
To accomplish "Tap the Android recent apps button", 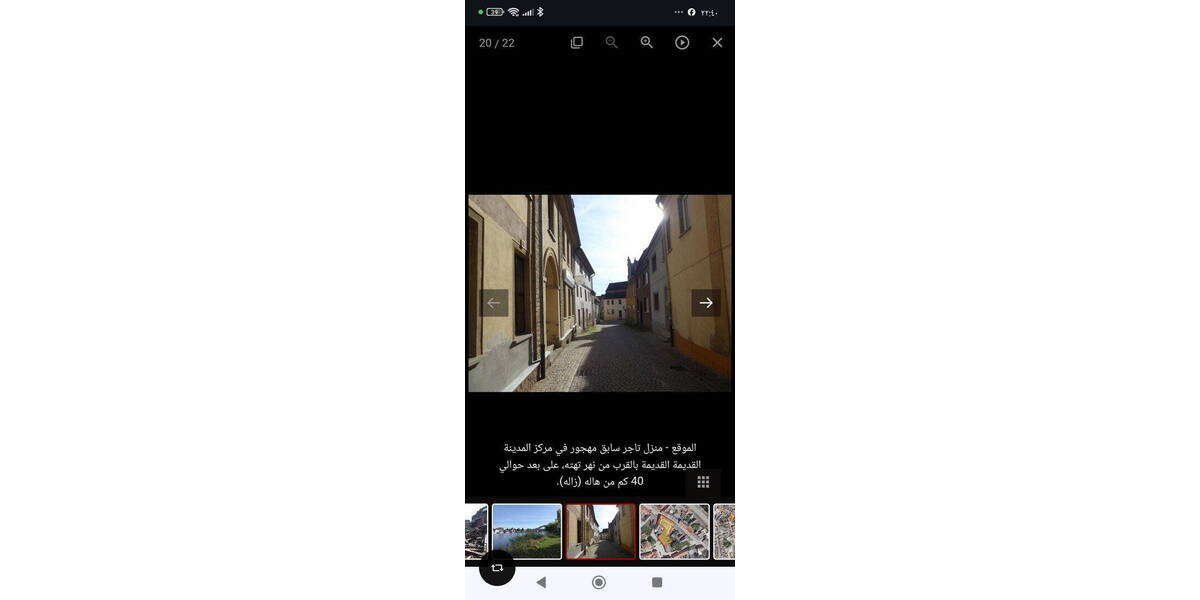I will pyautogui.click(x=657, y=582).
